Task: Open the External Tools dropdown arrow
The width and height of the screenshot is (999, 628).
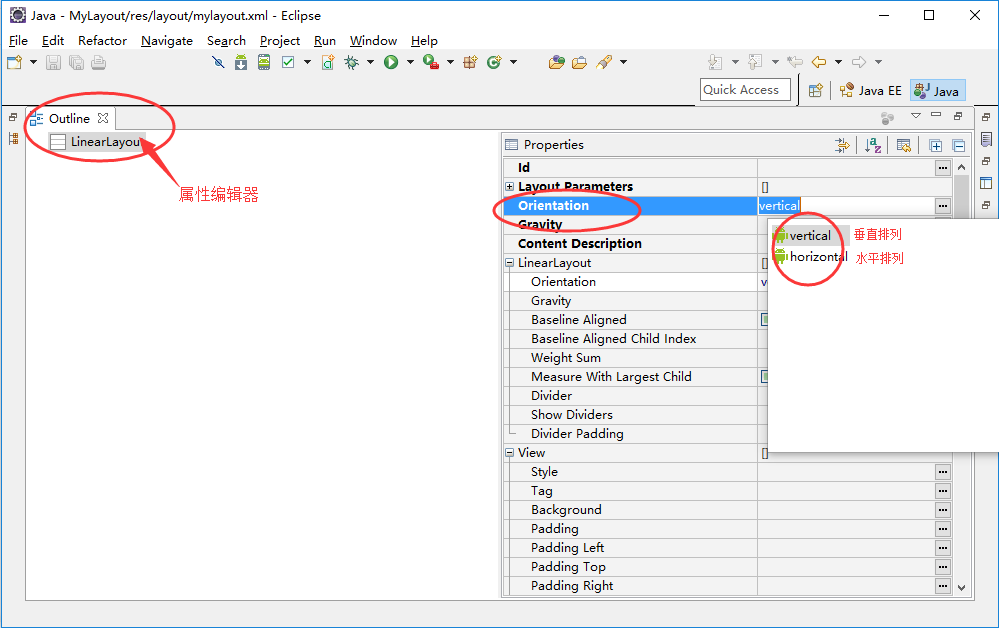Action: point(450,62)
